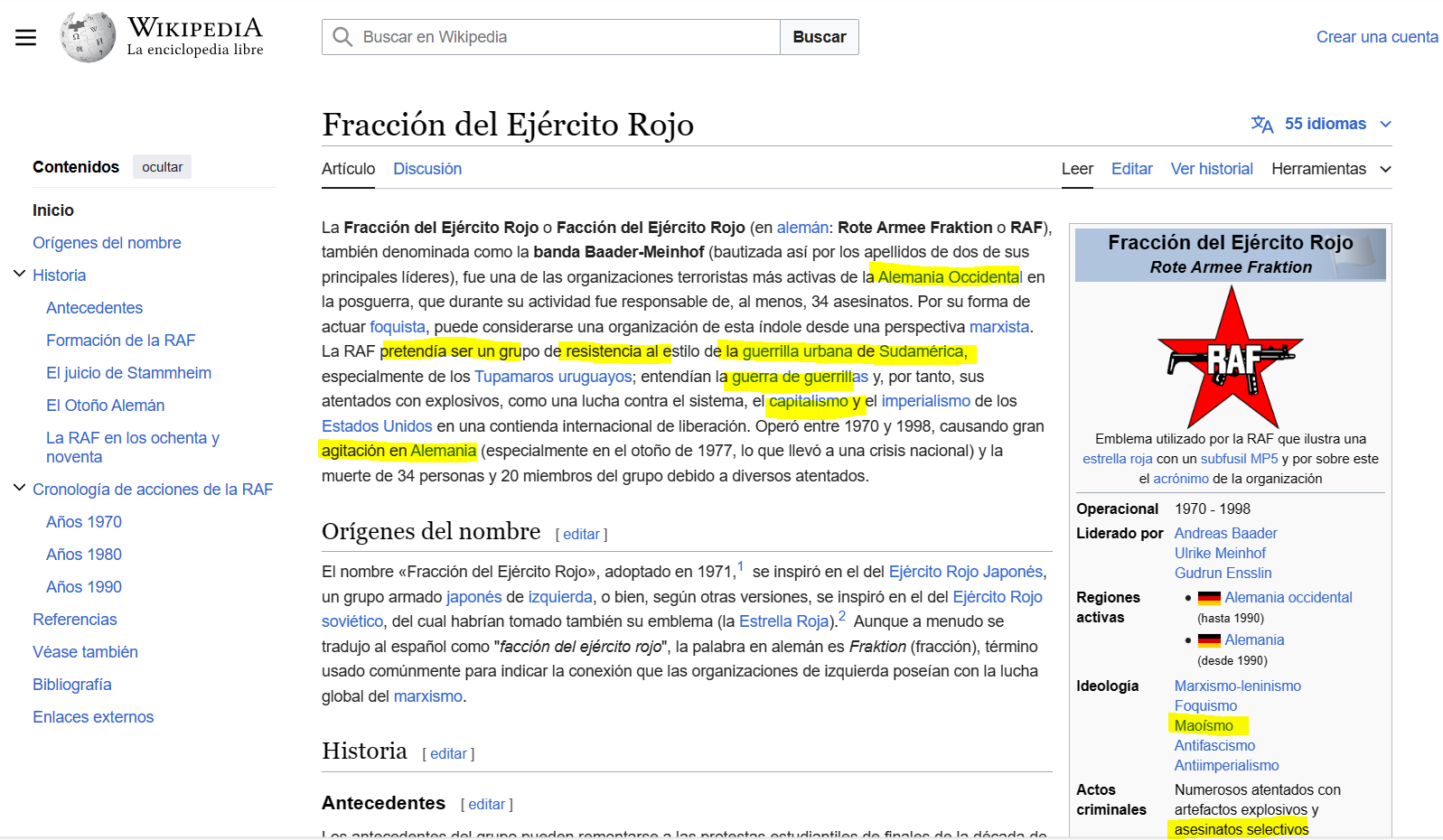
Task: Open the estrella roja caption link
Action: (x=1117, y=459)
